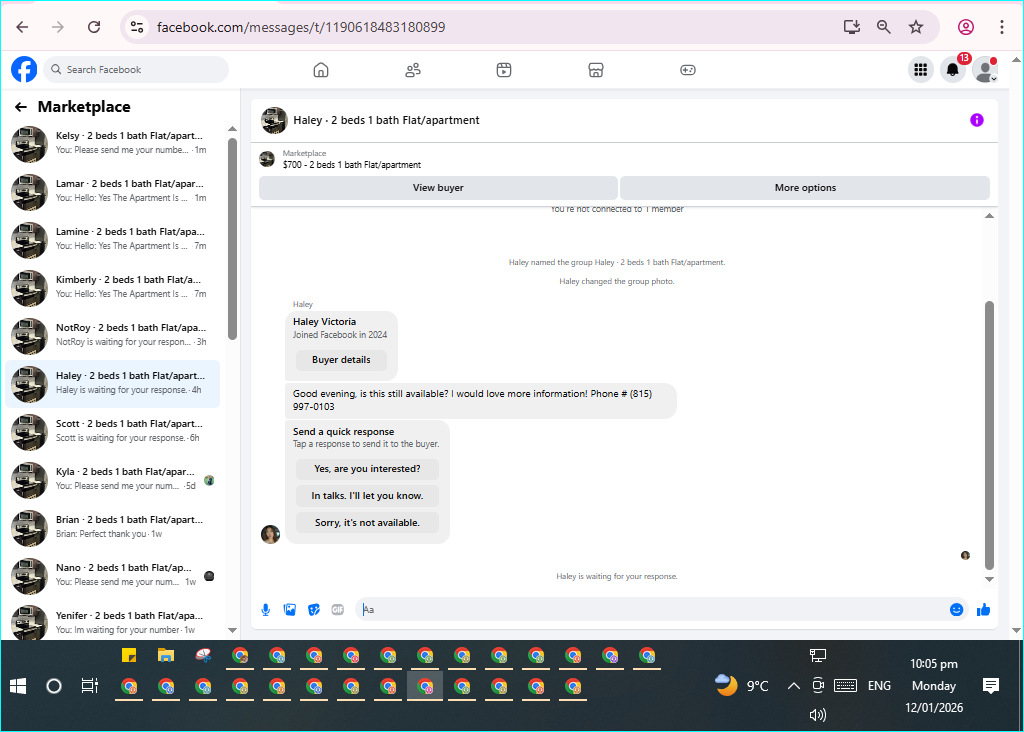
Task: Click Haley's chat header avatar
Action: (x=274, y=120)
